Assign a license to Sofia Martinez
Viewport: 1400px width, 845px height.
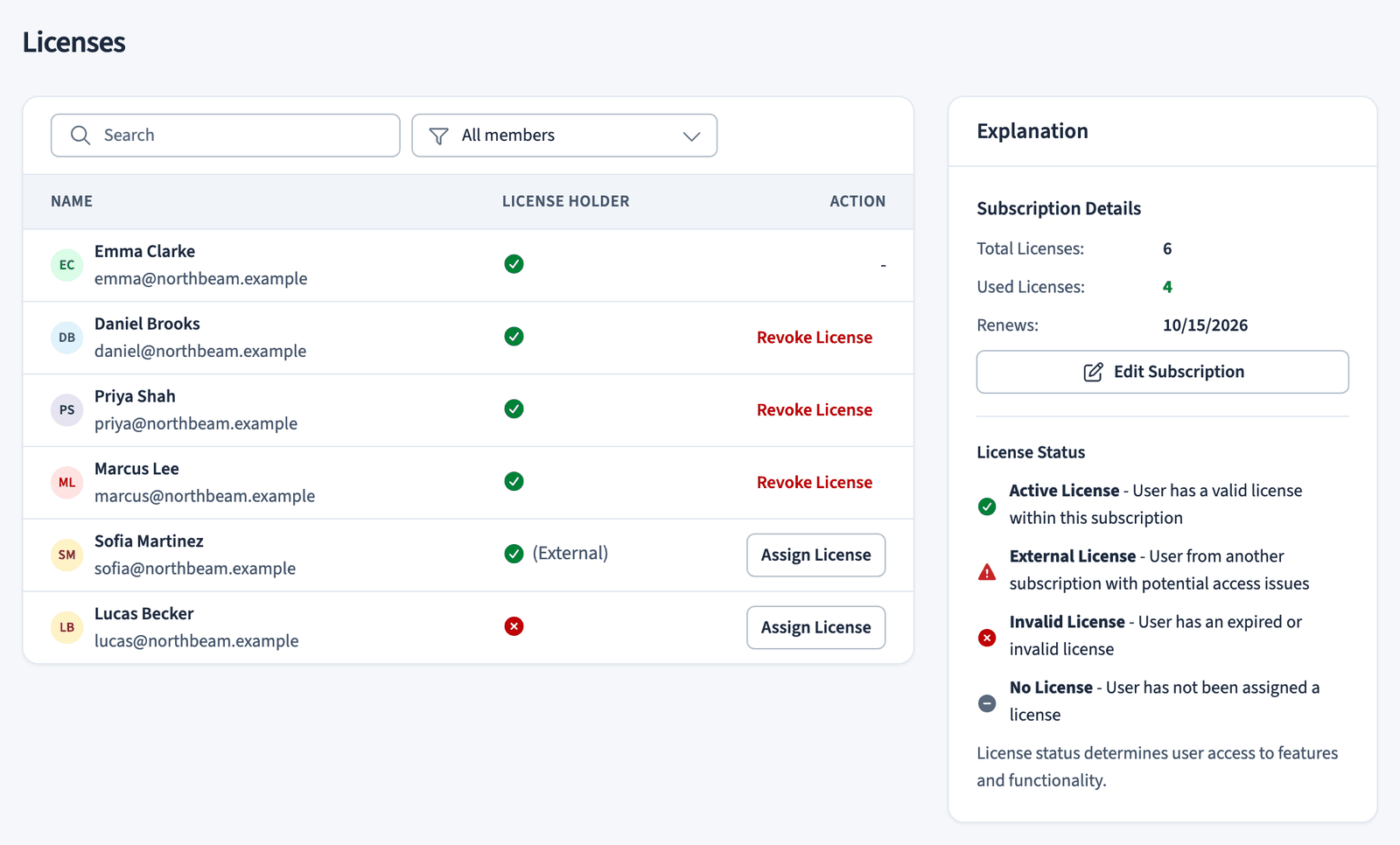[816, 555]
